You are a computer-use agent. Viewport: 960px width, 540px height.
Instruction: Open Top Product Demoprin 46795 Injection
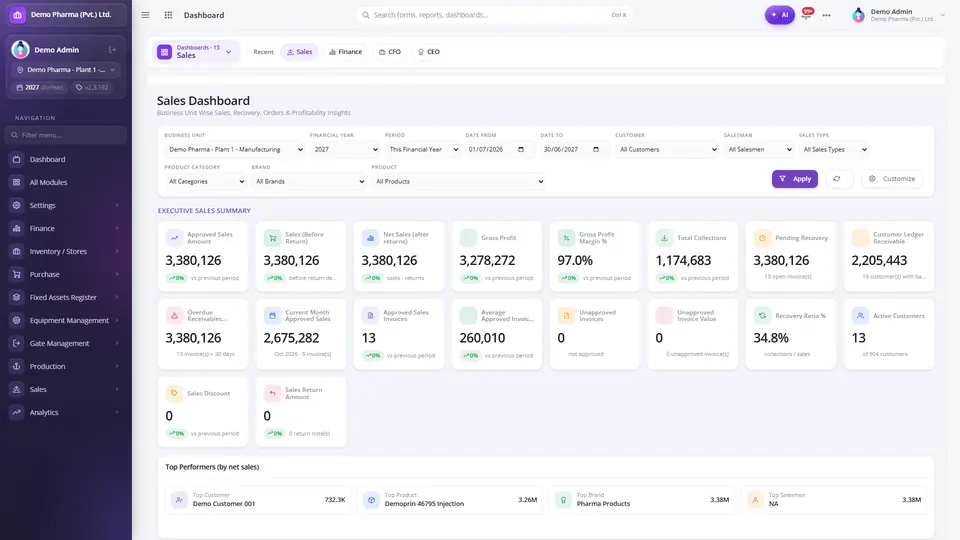pos(451,500)
